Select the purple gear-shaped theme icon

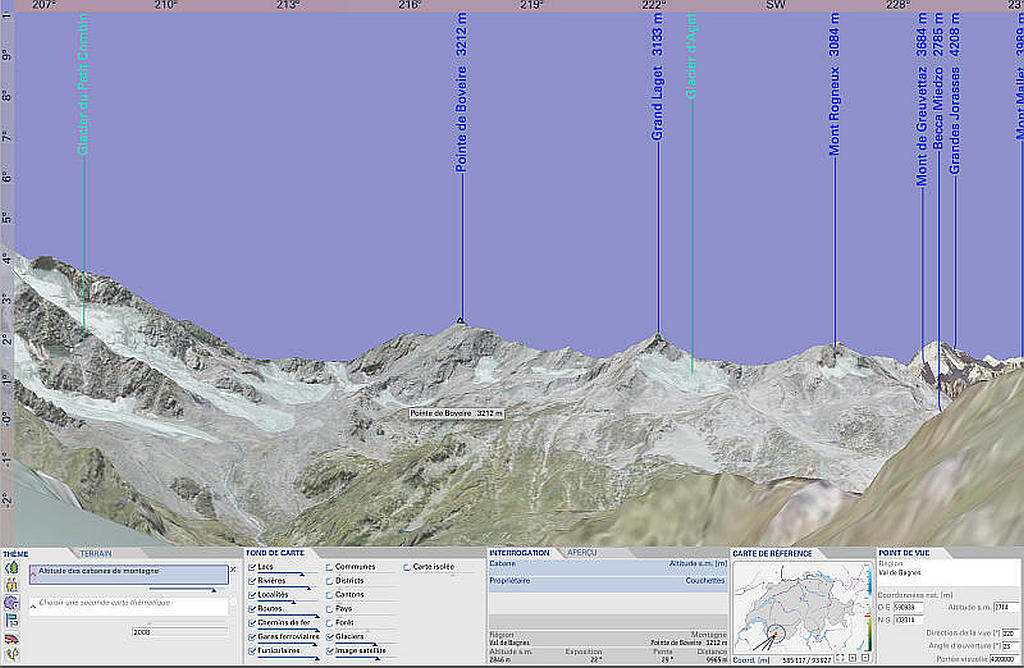click(x=11, y=604)
